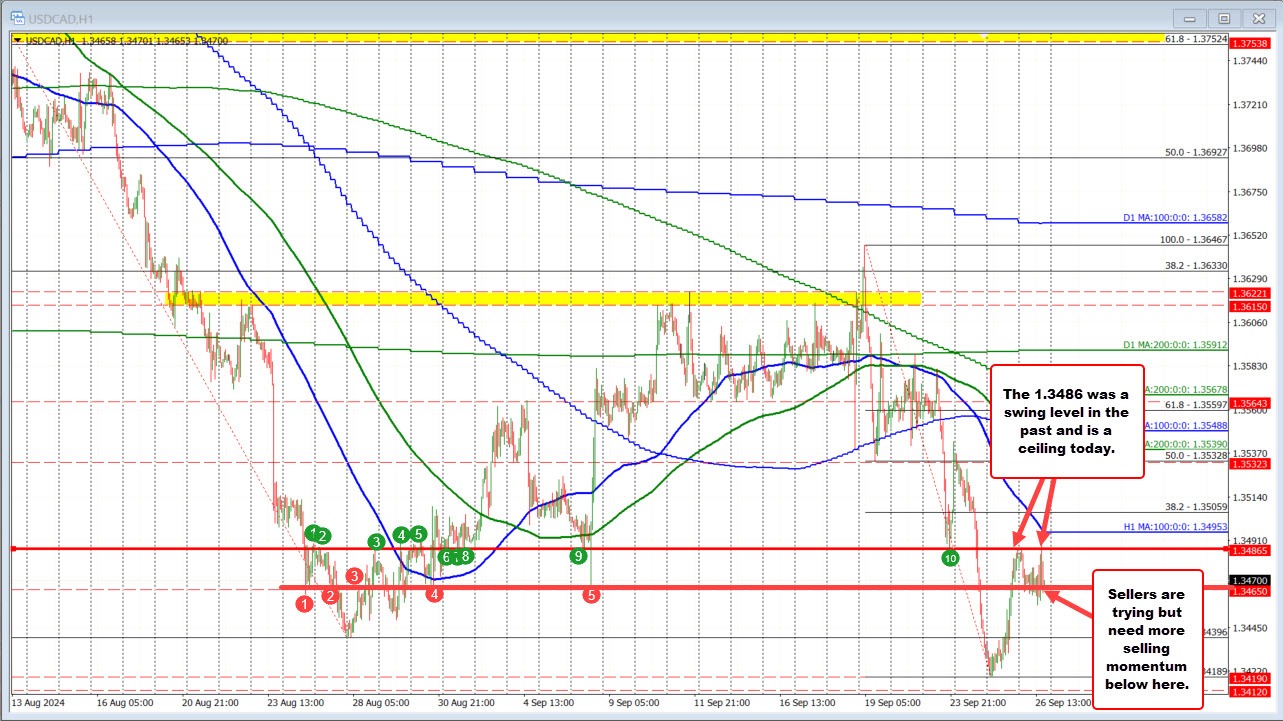
Task: Click green circle marker 3 near late August
Action: [376, 541]
